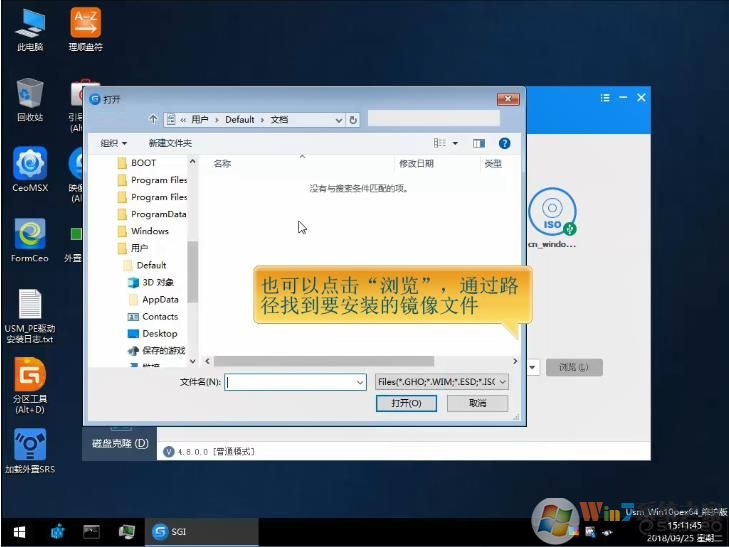The image size is (729, 547).
Task: Go up one folder with up arrow
Action: (152, 119)
